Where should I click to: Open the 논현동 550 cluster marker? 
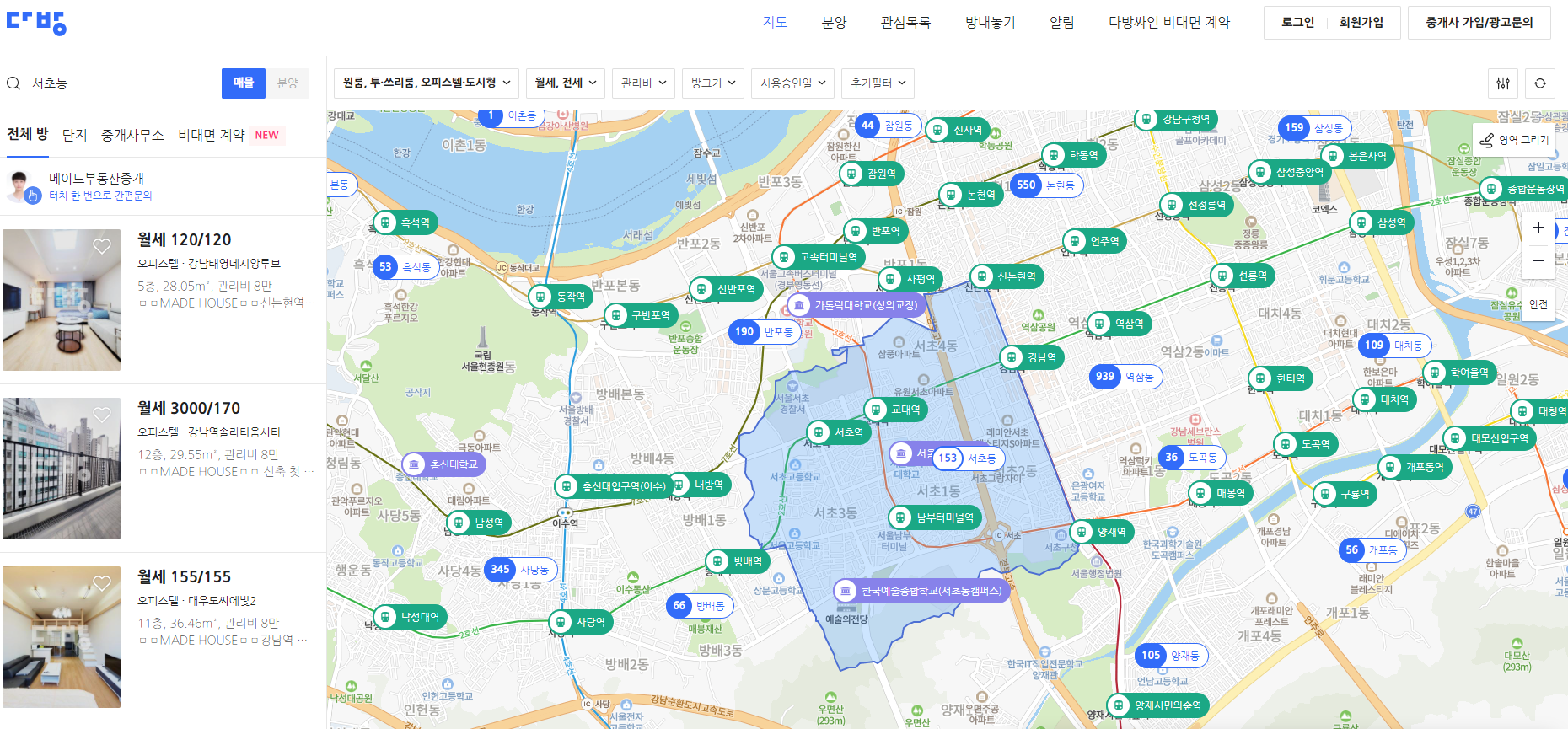1046,185
